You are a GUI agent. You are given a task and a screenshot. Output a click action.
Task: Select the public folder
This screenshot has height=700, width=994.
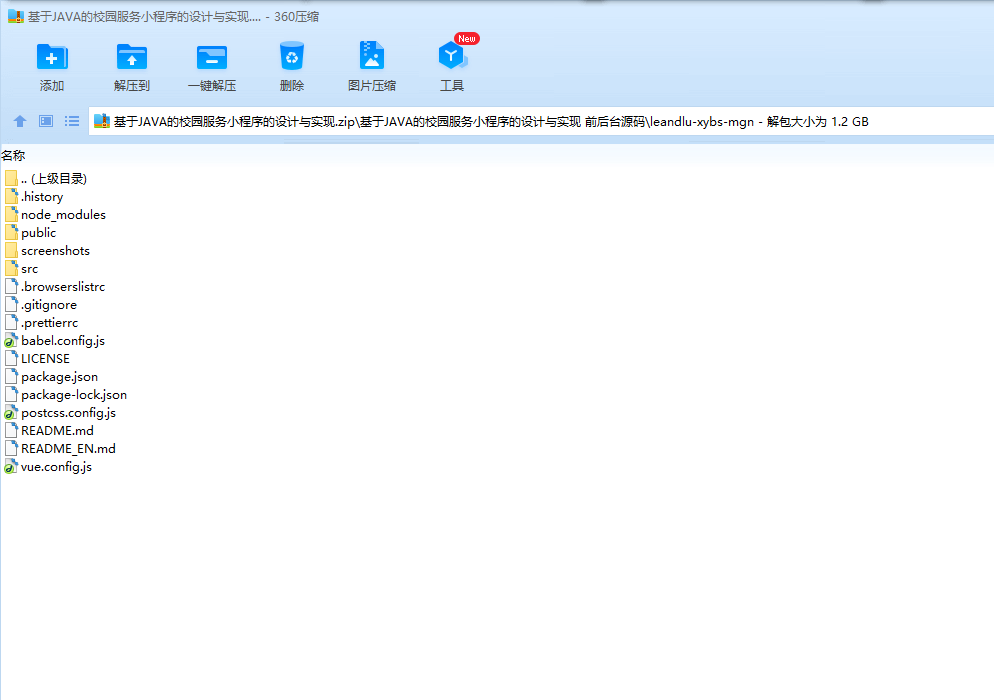pos(39,233)
